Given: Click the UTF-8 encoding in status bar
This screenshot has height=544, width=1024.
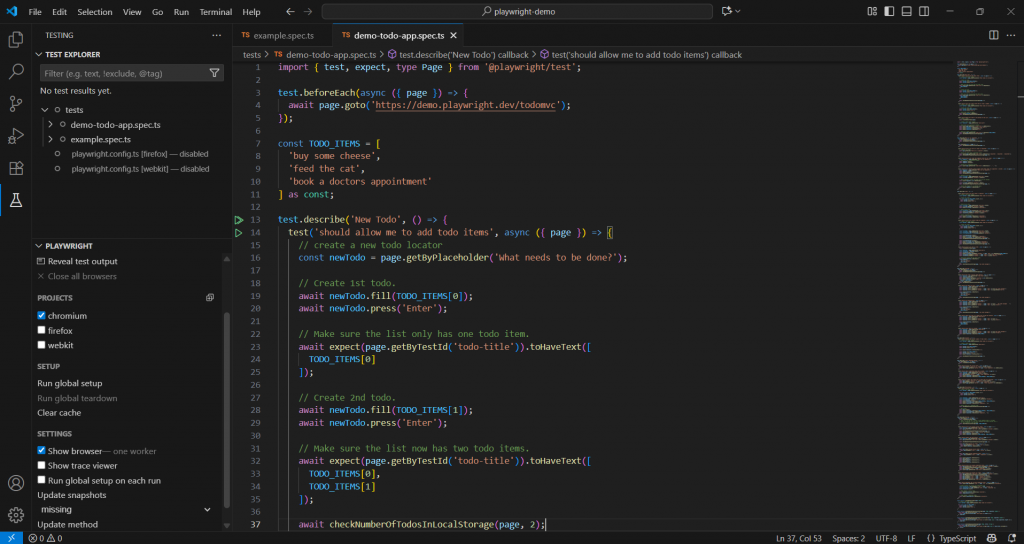Looking at the screenshot, I should [886, 538].
